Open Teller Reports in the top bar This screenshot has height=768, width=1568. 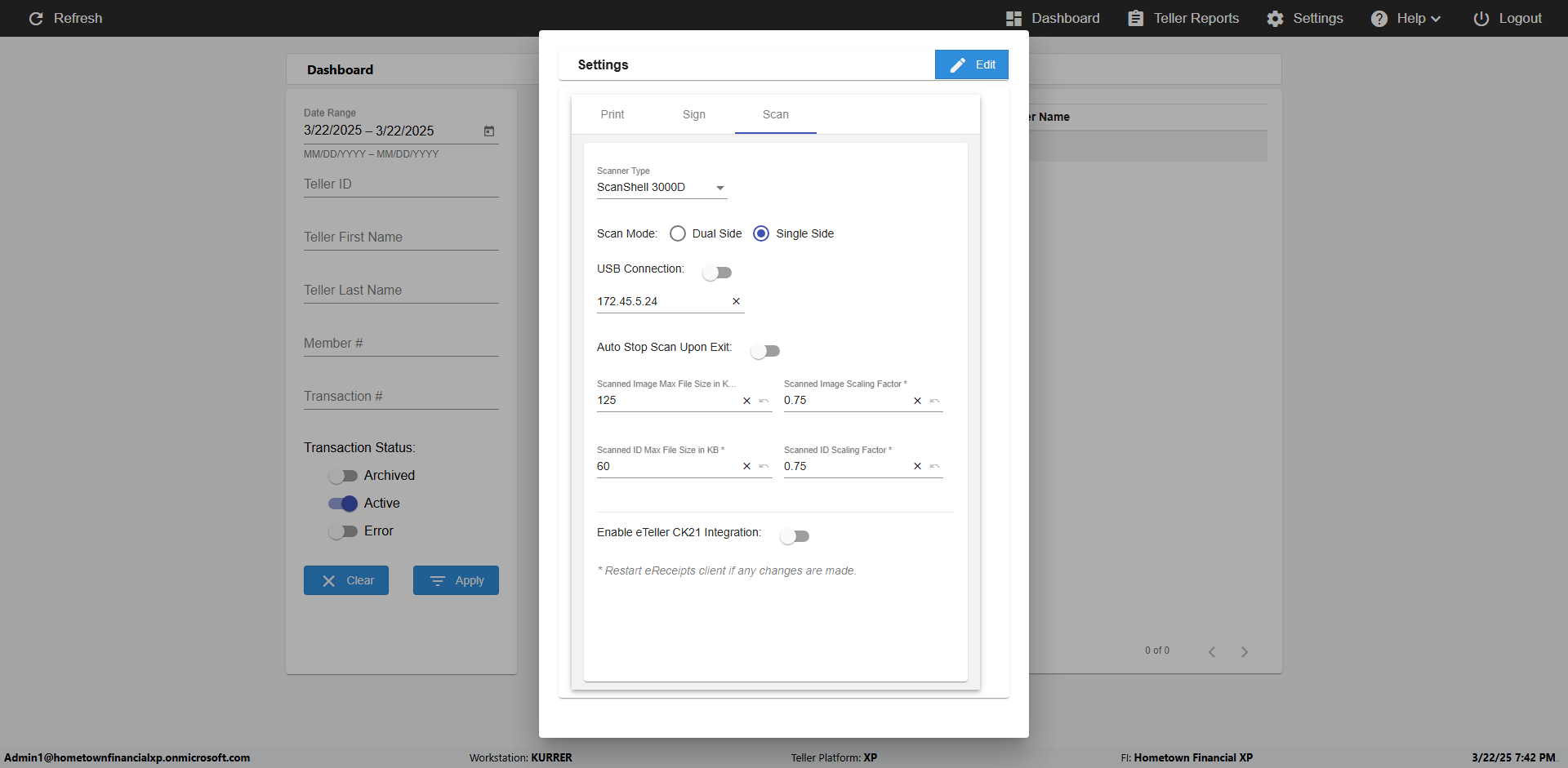1183,18
